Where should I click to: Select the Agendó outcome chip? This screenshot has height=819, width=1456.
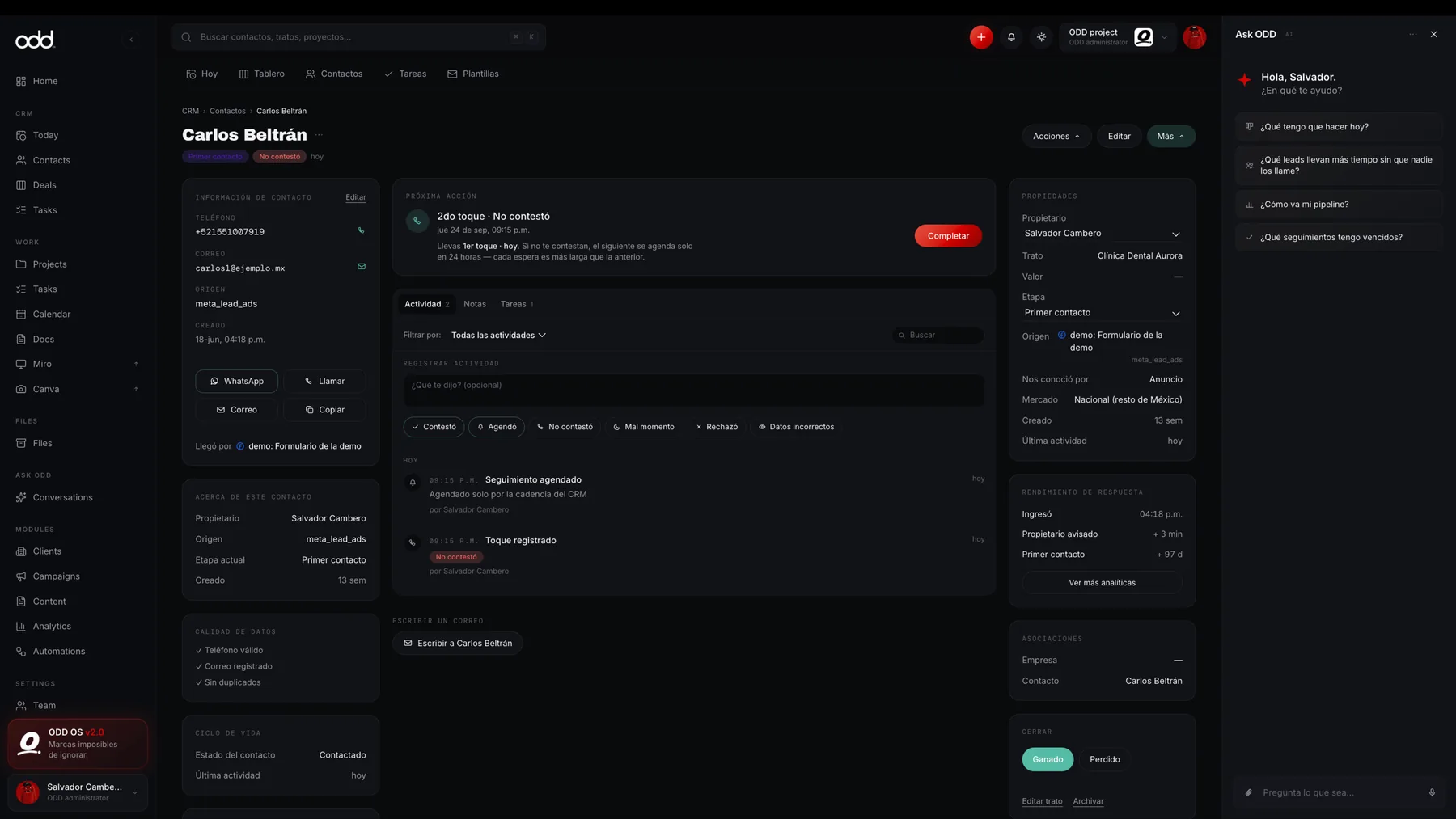coord(496,427)
